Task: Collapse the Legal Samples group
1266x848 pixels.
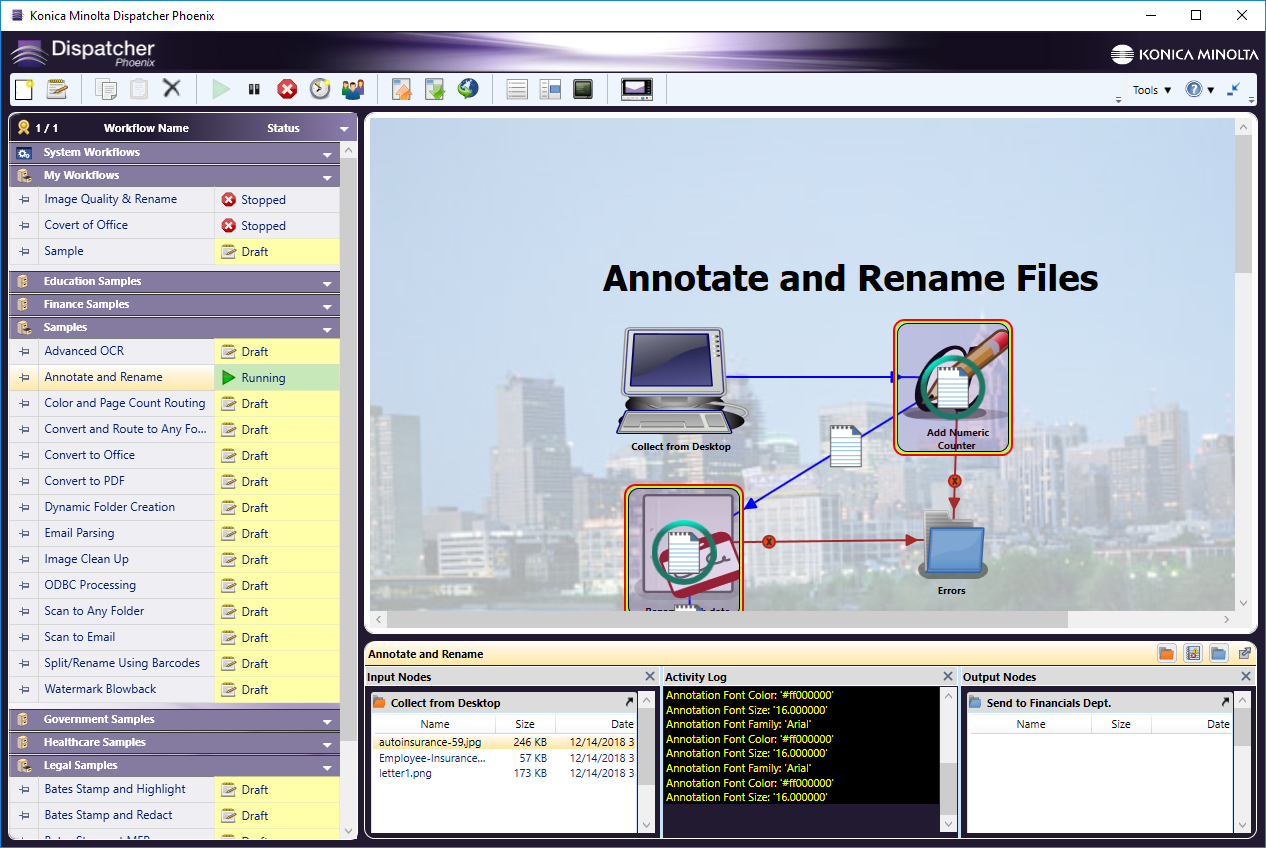Action: click(327, 767)
